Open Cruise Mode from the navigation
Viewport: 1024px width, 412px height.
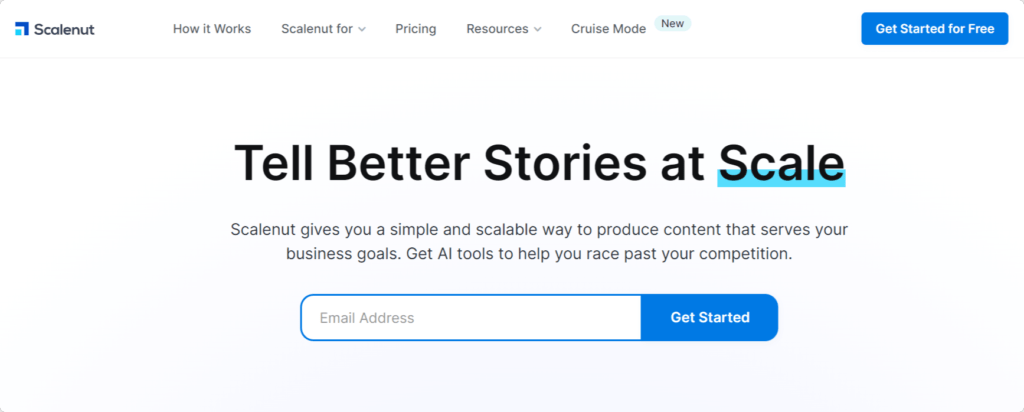point(608,29)
